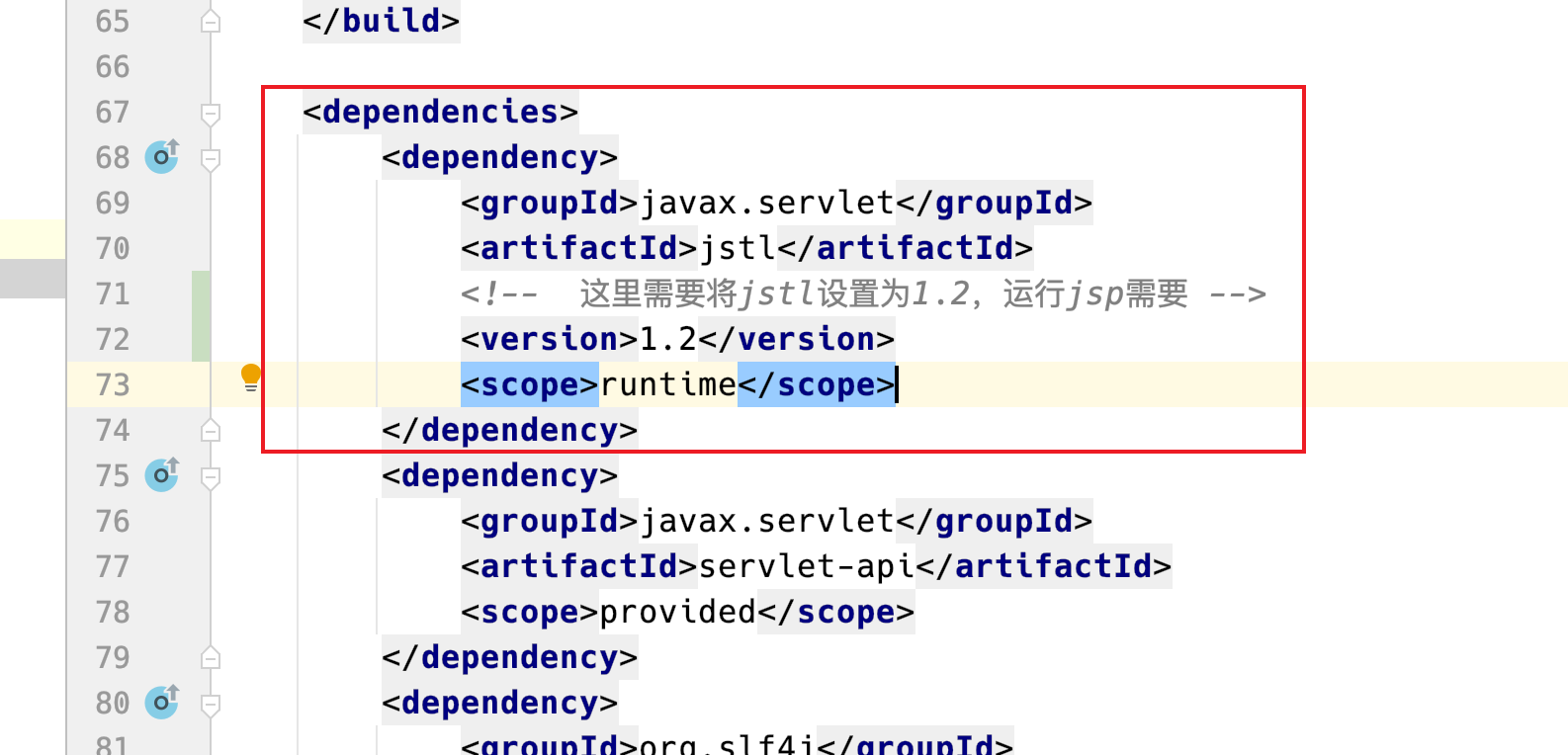
Task: Click the version value '1.2'
Action: [x=668, y=339]
